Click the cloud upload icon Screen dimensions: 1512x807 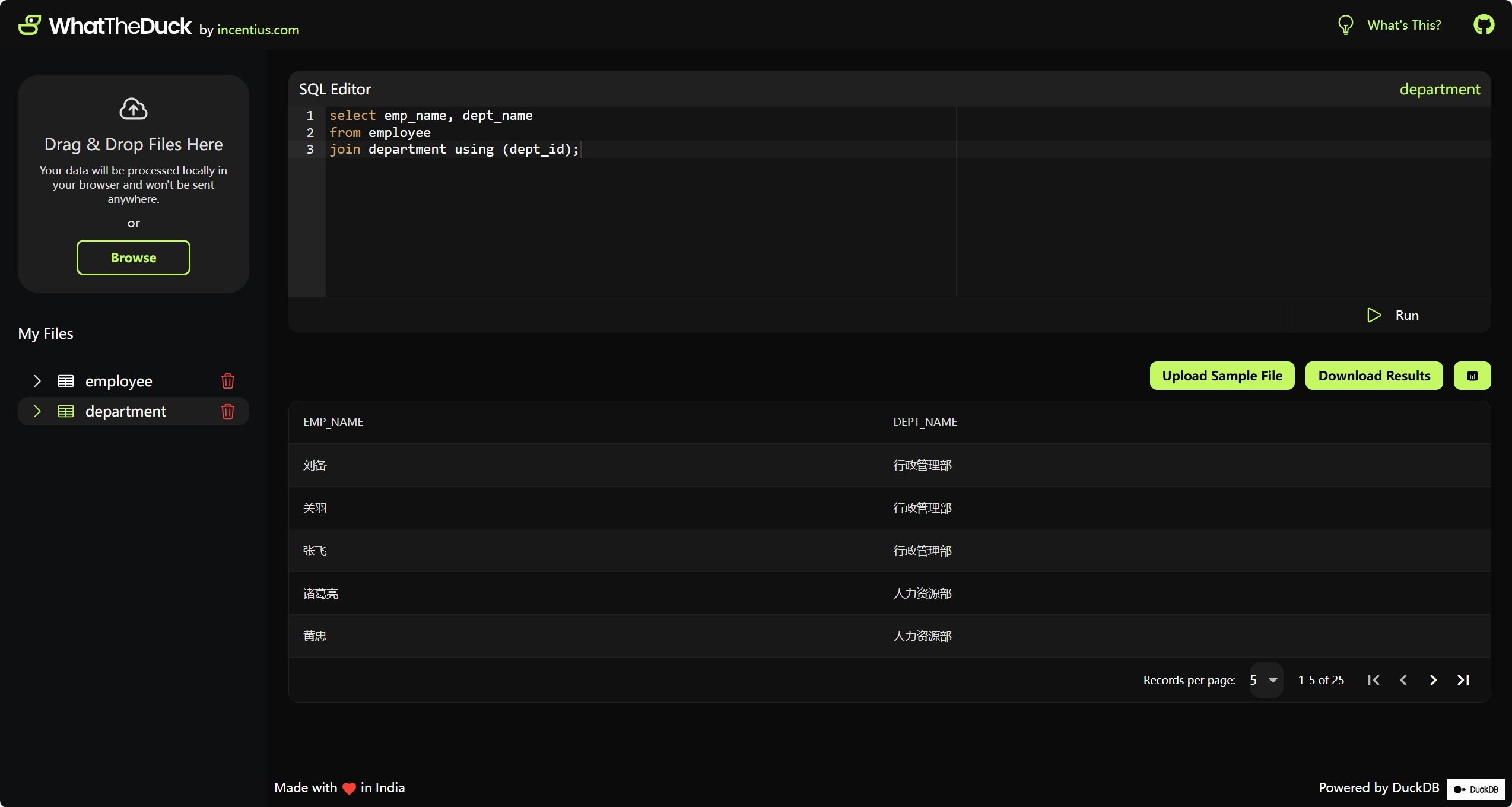[x=134, y=109]
